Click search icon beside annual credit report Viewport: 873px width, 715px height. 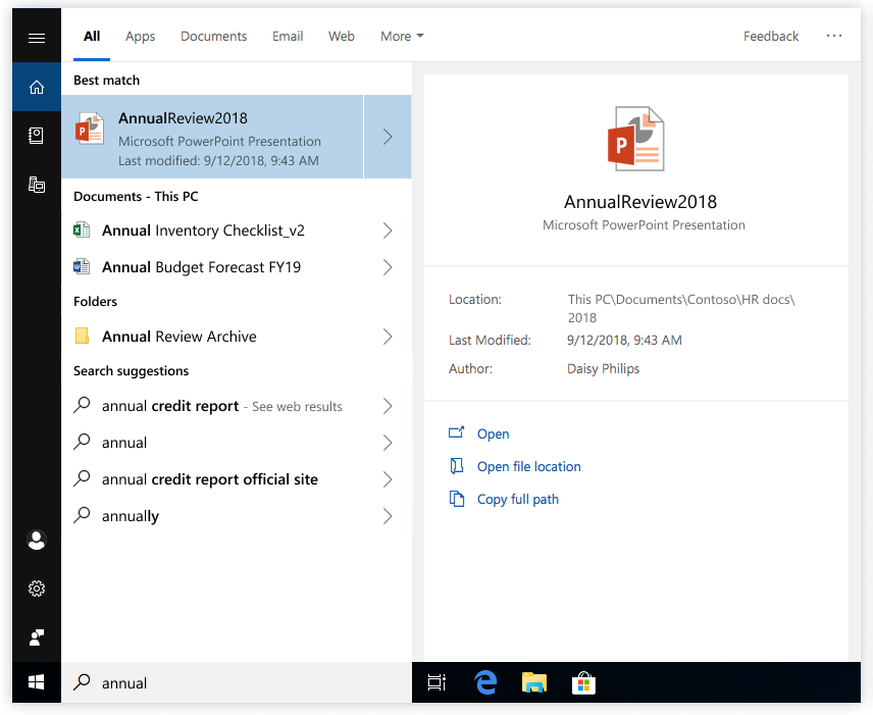click(x=82, y=405)
